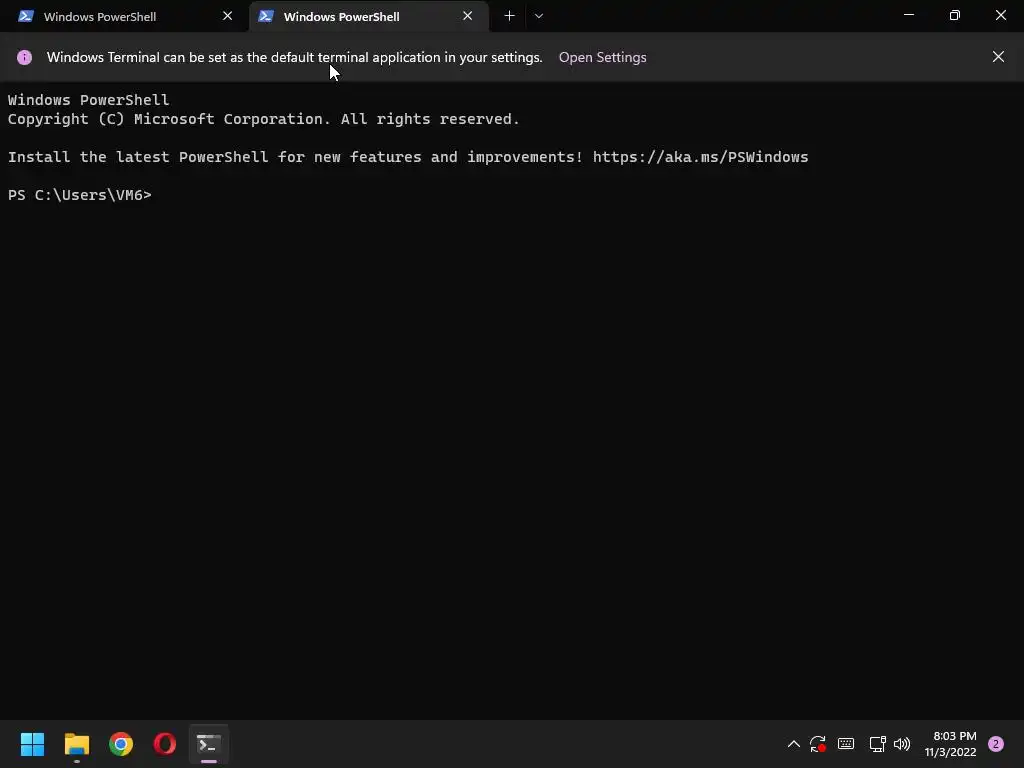Show hidden system tray icons
This screenshot has width=1024, height=768.
coord(793,744)
